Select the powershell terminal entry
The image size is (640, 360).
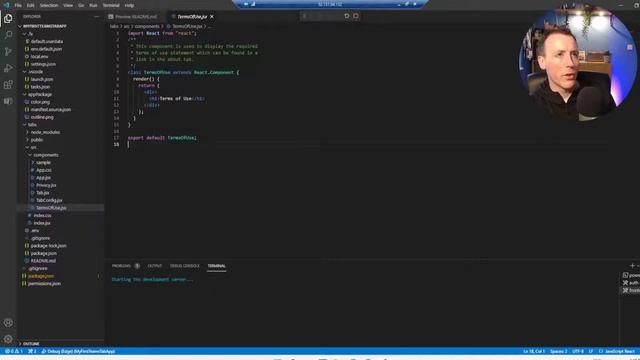tap(631, 276)
